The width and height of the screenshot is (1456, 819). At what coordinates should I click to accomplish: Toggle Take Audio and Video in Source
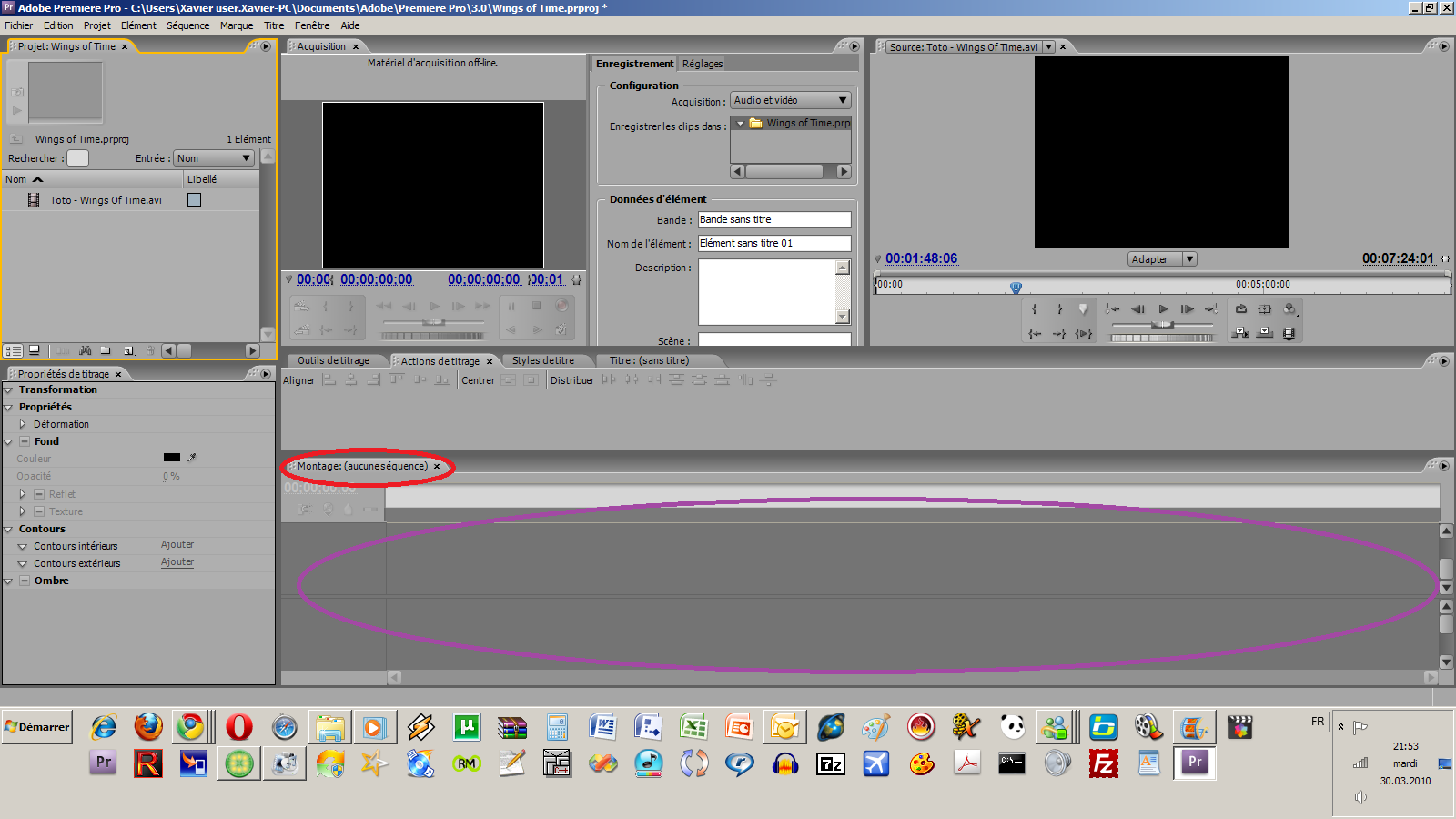coord(1289,334)
